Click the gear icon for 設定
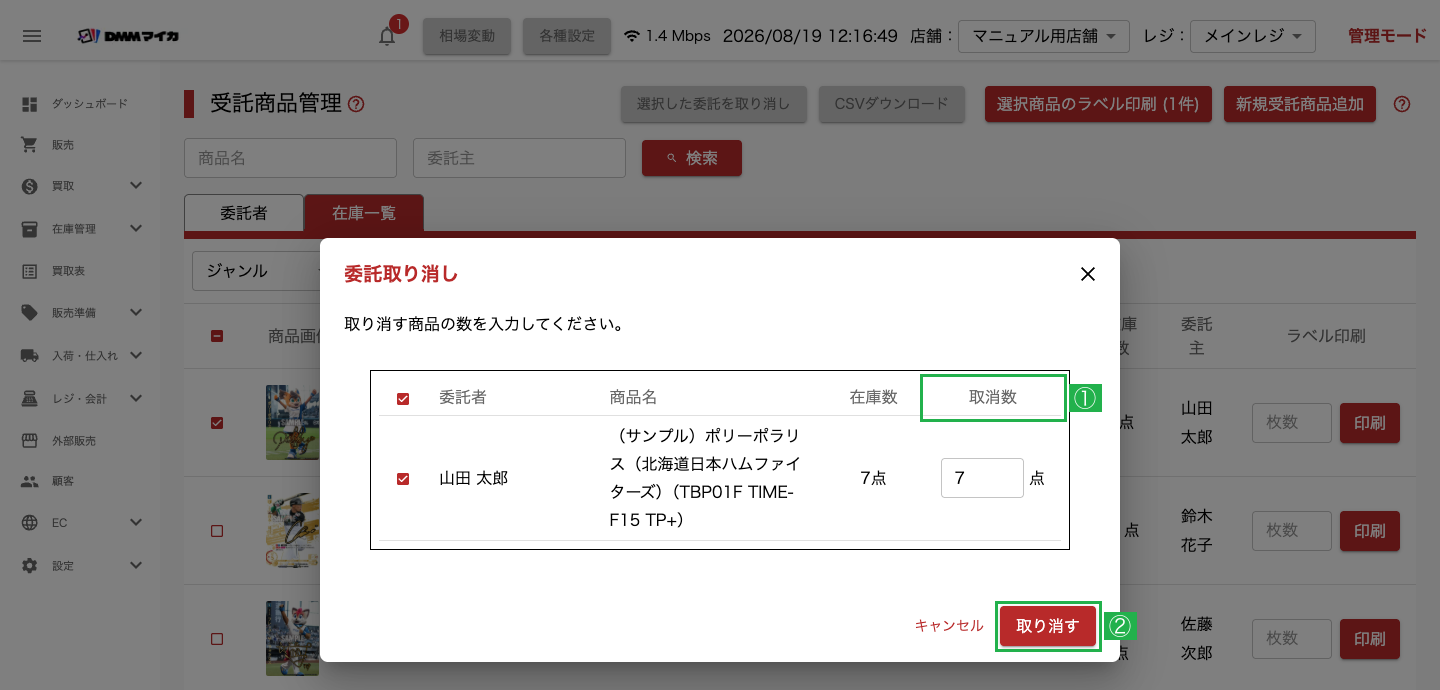This screenshot has width=1440, height=690. (30, 566)
